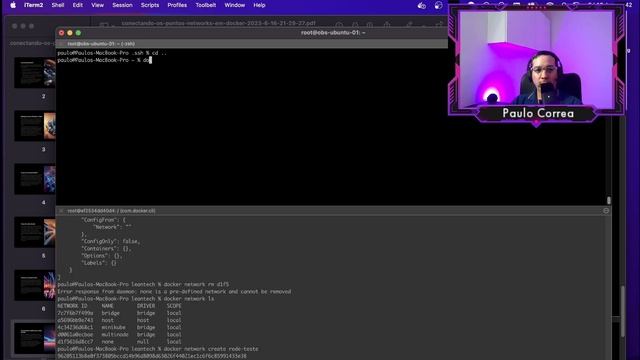This screenshot has width=640, height=360.
Task: Close the com.docker.cli split pane
Action: click(61, 211)
